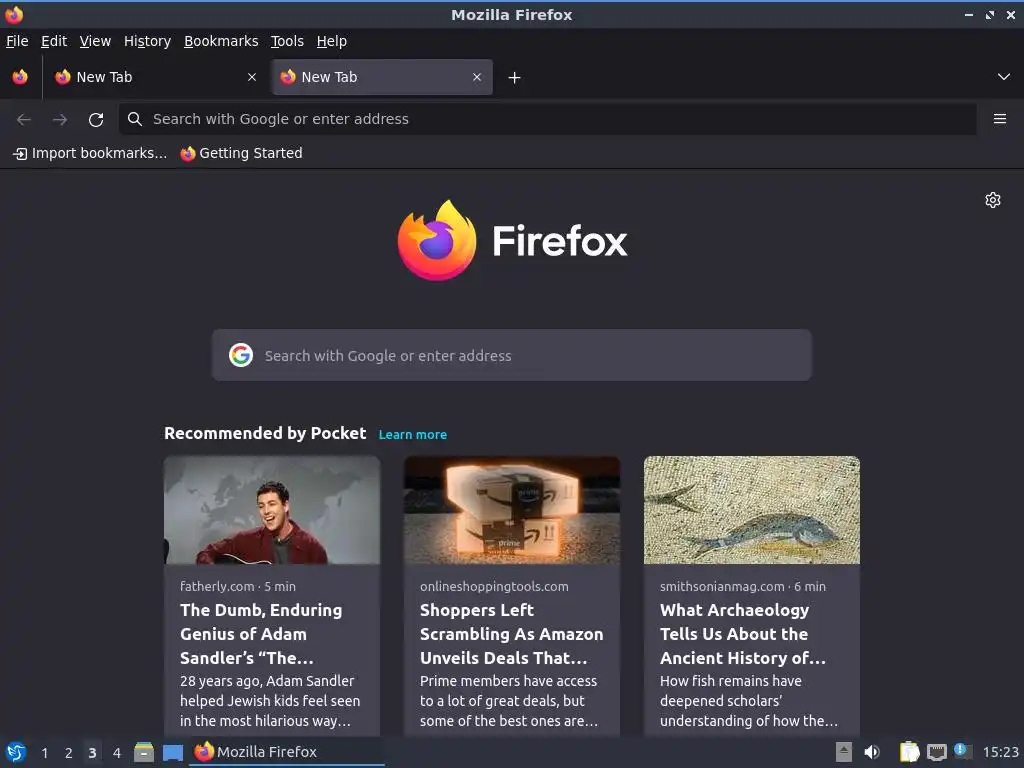Switch to desktop workspace 4

pos(117,753)
